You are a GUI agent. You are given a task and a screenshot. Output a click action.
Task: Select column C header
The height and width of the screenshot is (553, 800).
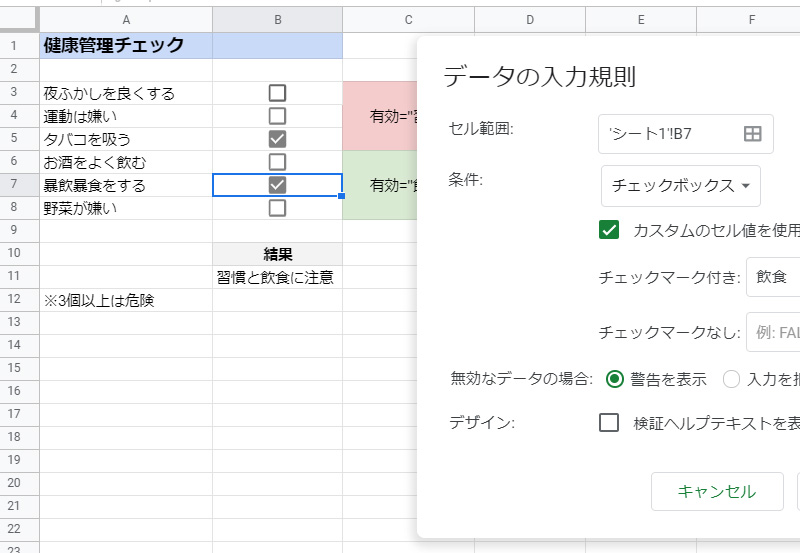click(408, 20)
